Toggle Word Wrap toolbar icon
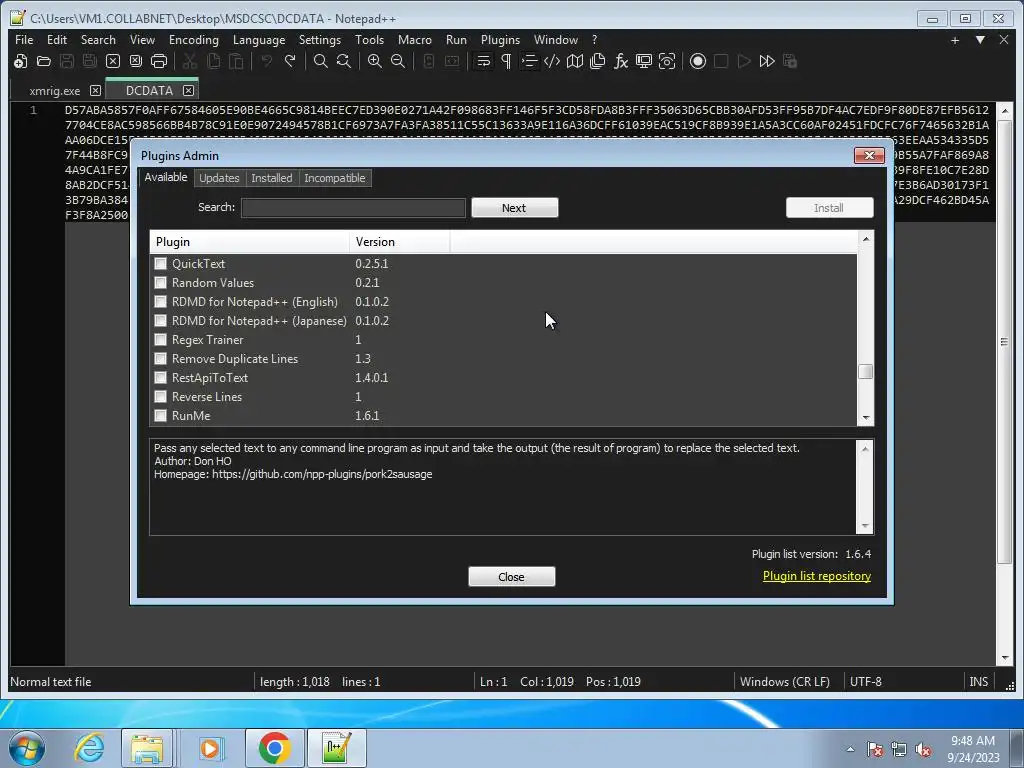Screen dimensions: 1024x768 point(483,61)
